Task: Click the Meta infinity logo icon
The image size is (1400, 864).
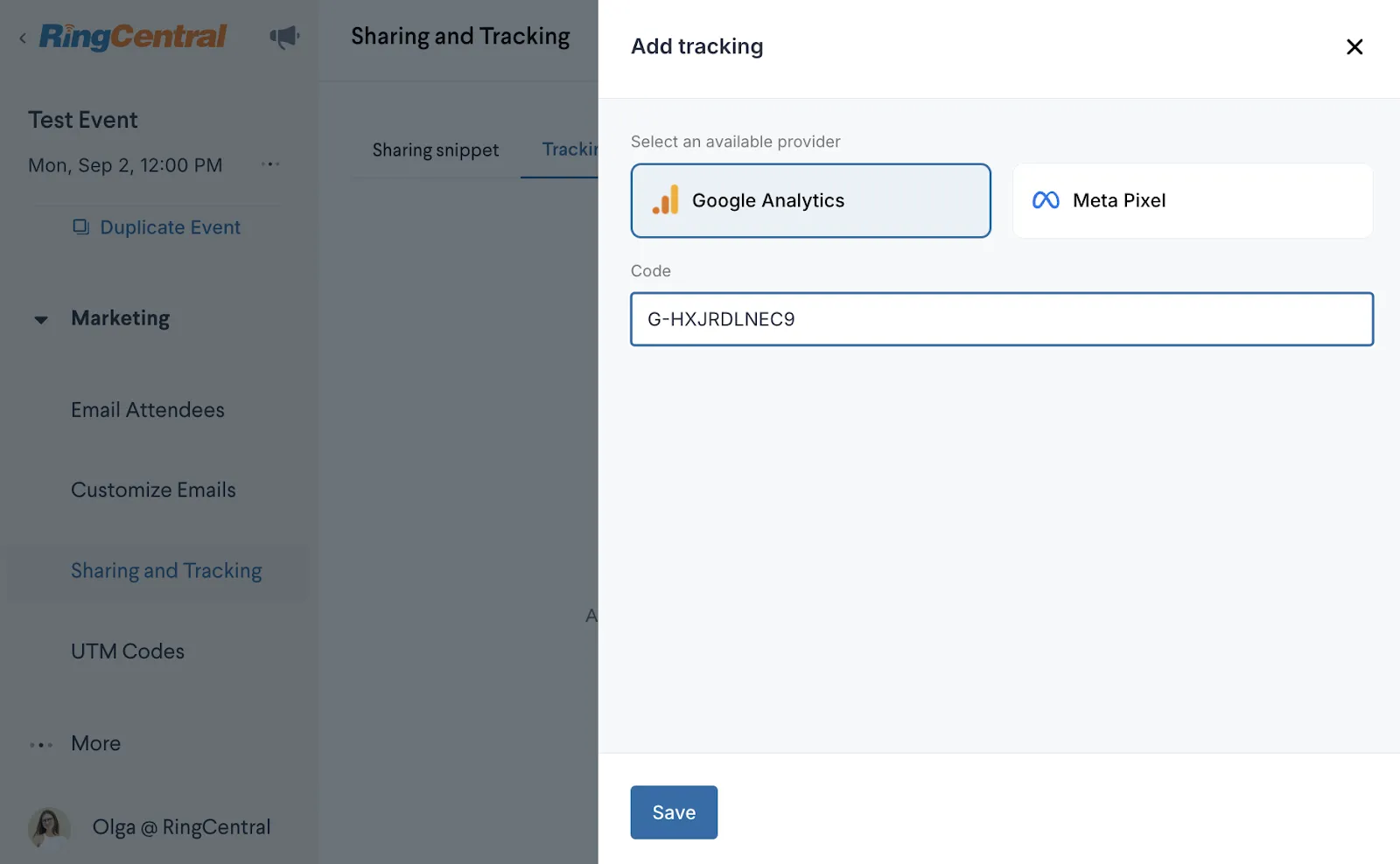Action: tap(1046, 200)
